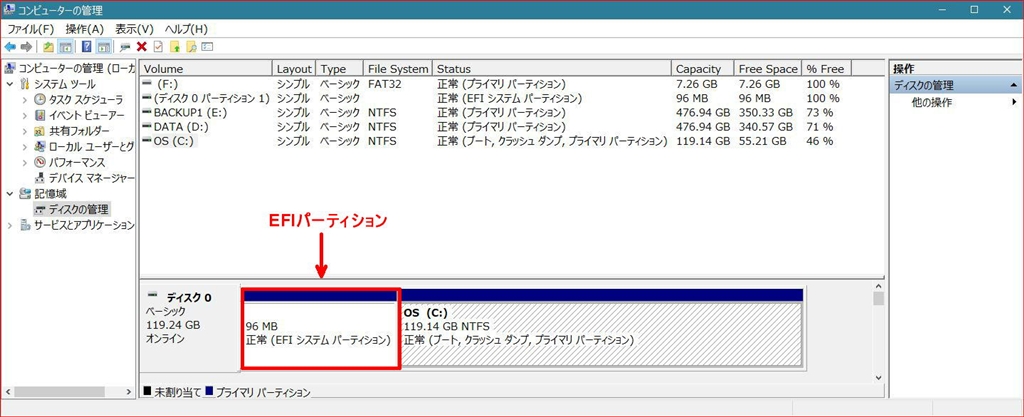Screen dimensions: 1024x417
Task: Expand イベント ビューアー tree node
Action: tap(25, 116)
